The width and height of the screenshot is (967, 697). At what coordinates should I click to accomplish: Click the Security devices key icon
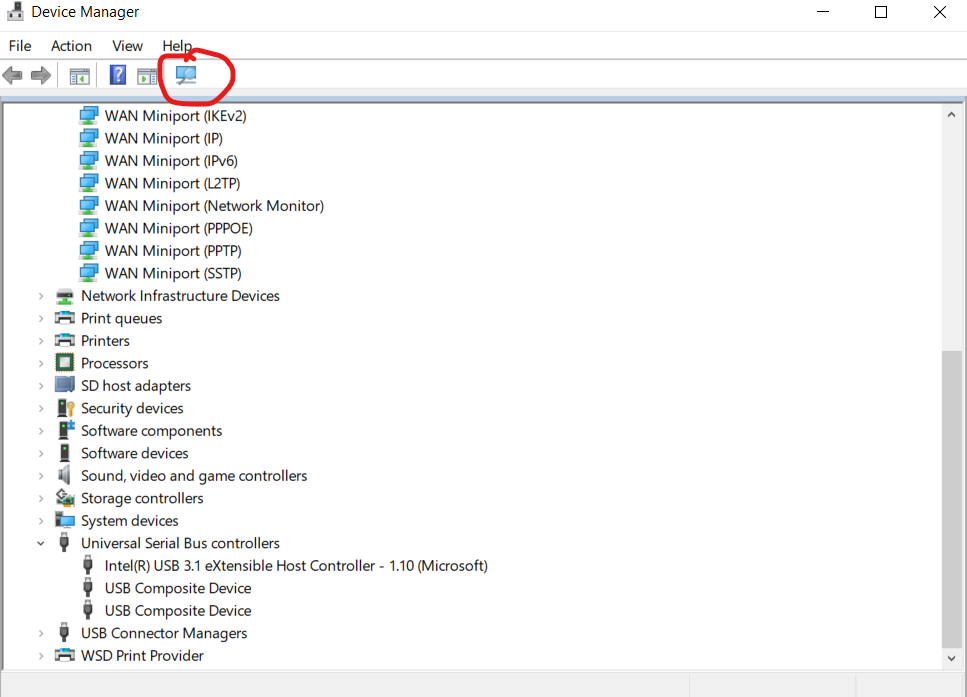click(65, 408)
